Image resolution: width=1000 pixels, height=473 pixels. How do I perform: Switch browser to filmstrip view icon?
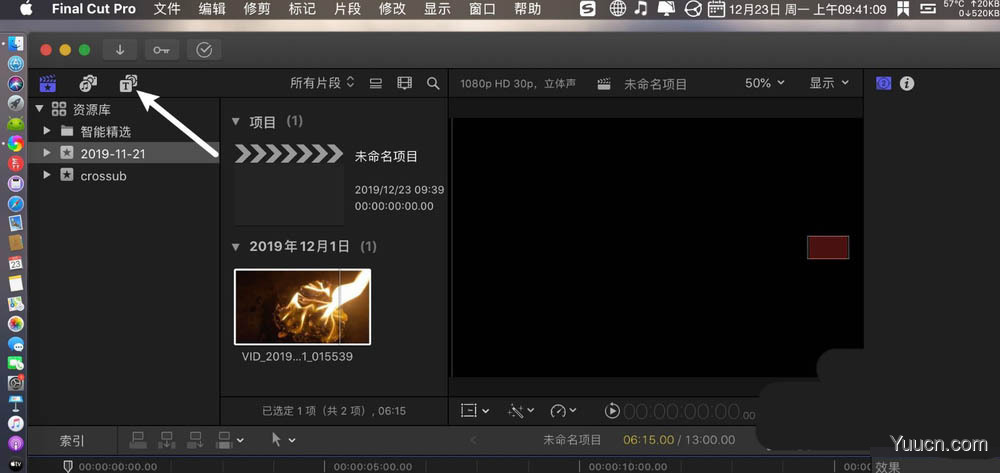pyautogui.click(x=404, y=84)
